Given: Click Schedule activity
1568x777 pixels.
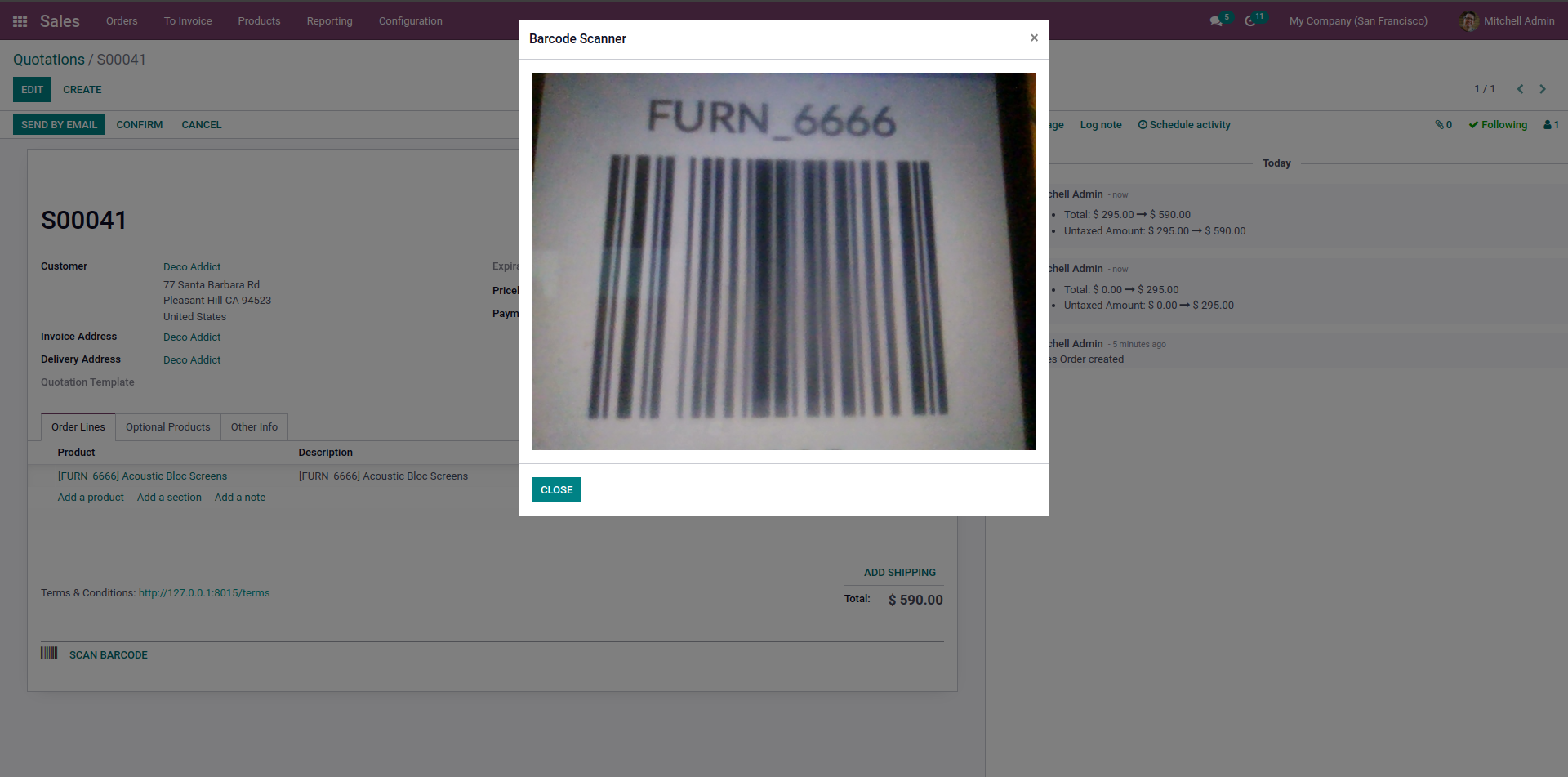Looking at the screenshot, I should point(1184,125).
